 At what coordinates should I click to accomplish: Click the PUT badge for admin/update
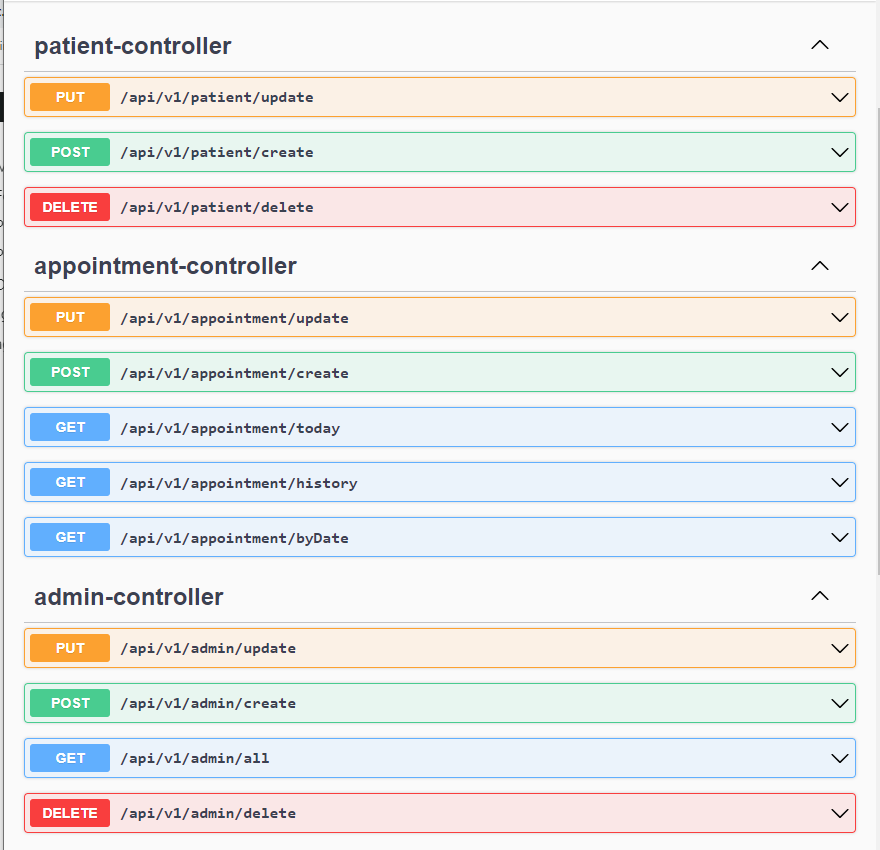click(70, 648)
